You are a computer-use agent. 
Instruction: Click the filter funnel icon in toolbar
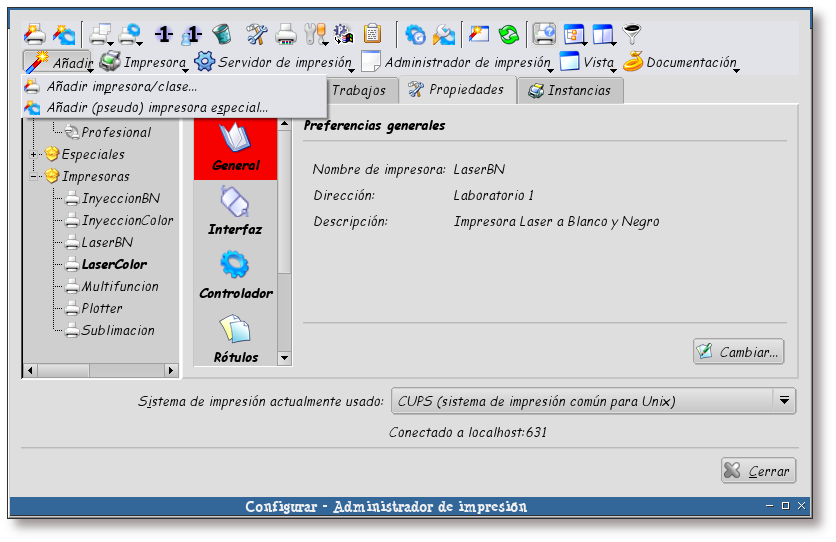[632, 34]
